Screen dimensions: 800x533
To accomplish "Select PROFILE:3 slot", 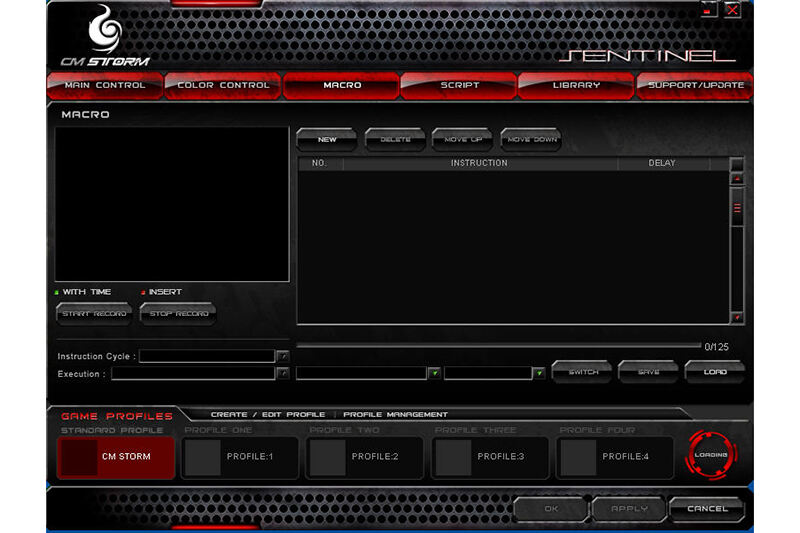I will [x=490, y=456].
